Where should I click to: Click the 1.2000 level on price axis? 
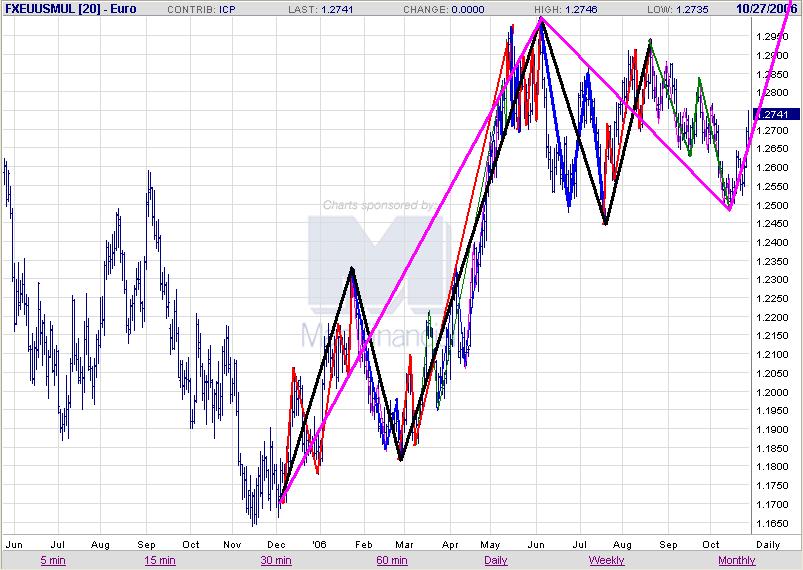[x=773, y=392]
